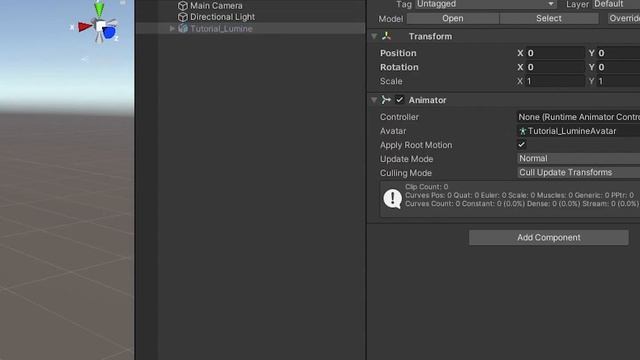Viewport: 640px width, 360px height.
Task: Click the Animator component icon
Action: point(386,100)
